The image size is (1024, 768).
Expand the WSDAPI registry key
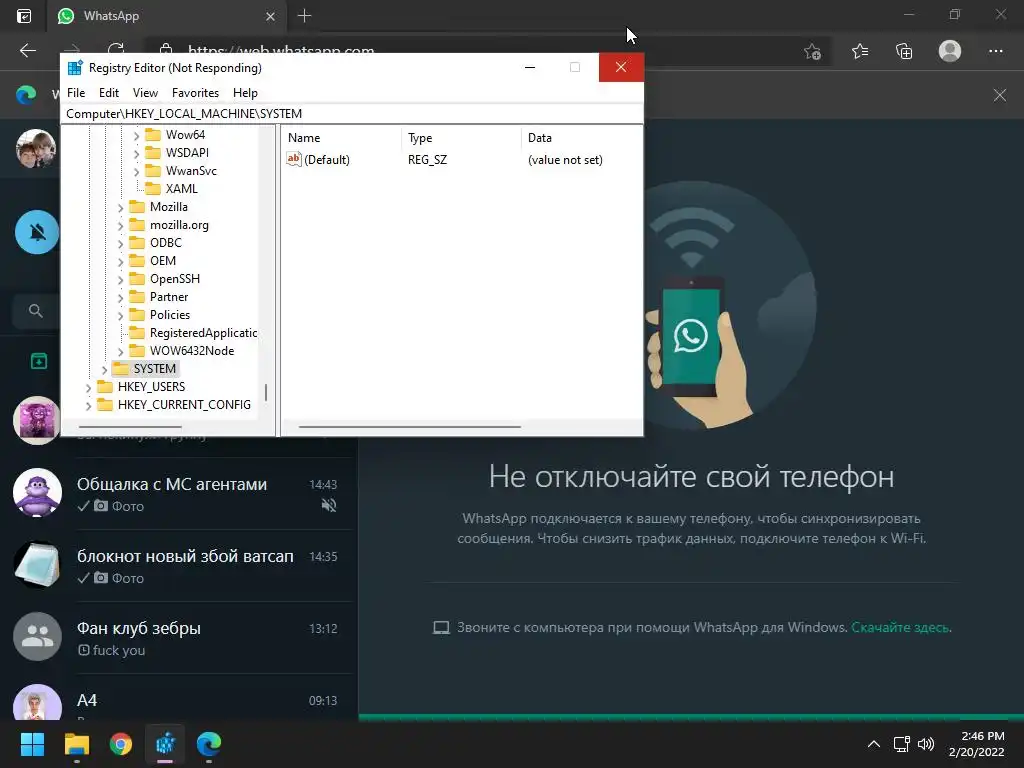pos(136,153)
